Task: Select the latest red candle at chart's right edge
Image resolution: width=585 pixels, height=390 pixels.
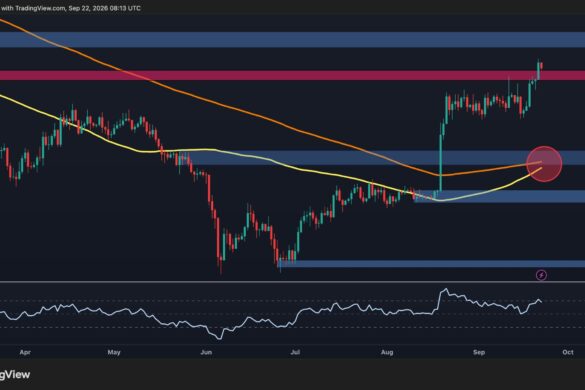Action: point(541,66)
